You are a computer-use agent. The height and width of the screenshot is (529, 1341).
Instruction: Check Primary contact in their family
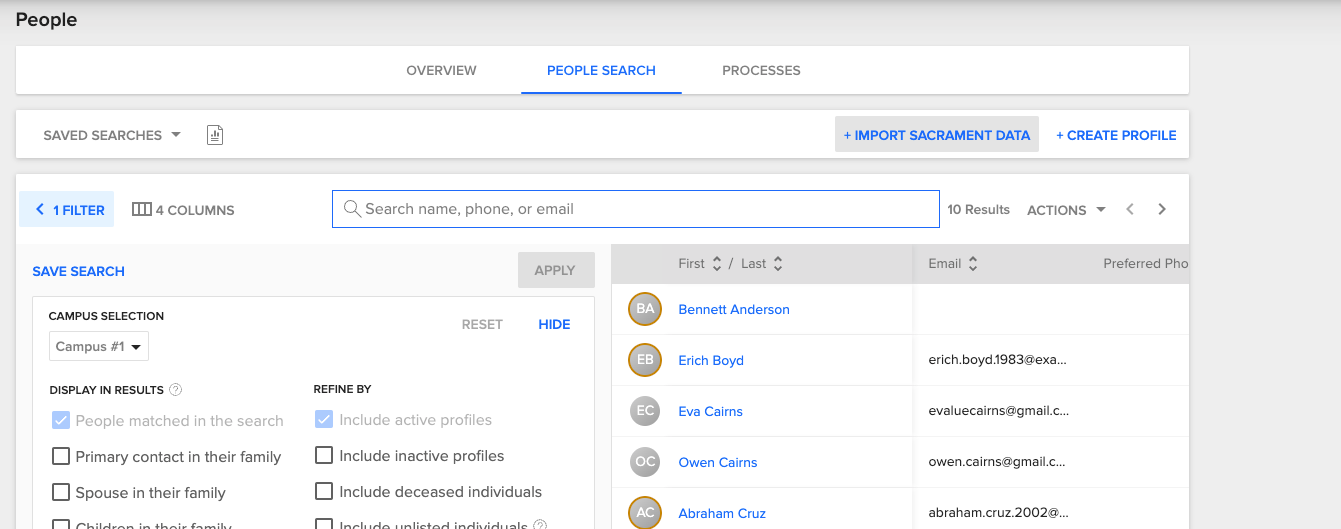[x=61, y=457]
